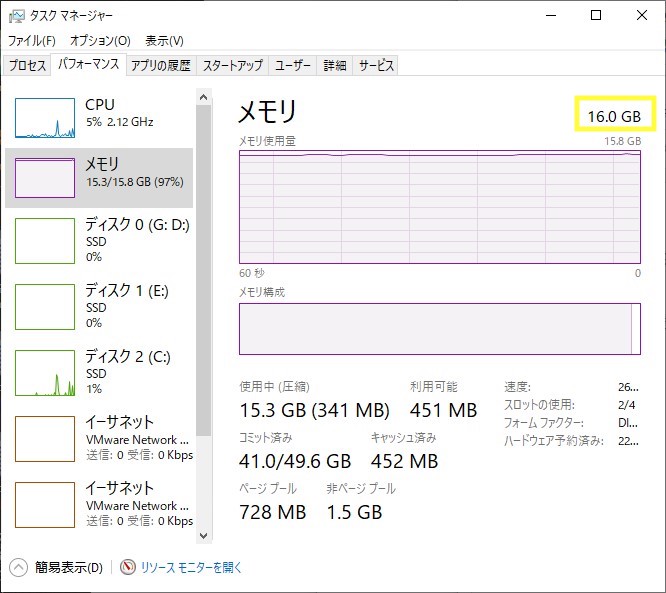The width and height of the screenshot is (666, 593).
Task: Switch to the ユーザー tab
Action: coord(293,65)
